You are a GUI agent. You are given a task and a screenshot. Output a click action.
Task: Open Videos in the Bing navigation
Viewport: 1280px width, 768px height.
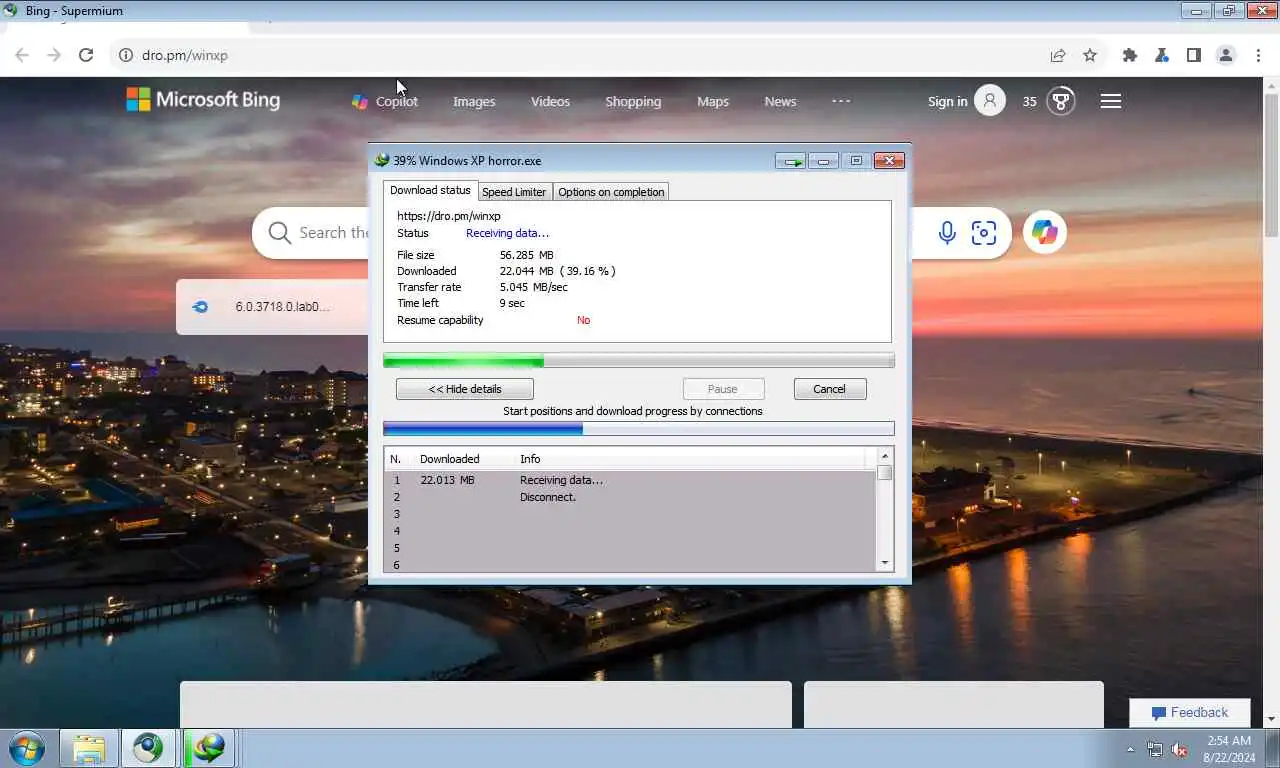[550, 101]
